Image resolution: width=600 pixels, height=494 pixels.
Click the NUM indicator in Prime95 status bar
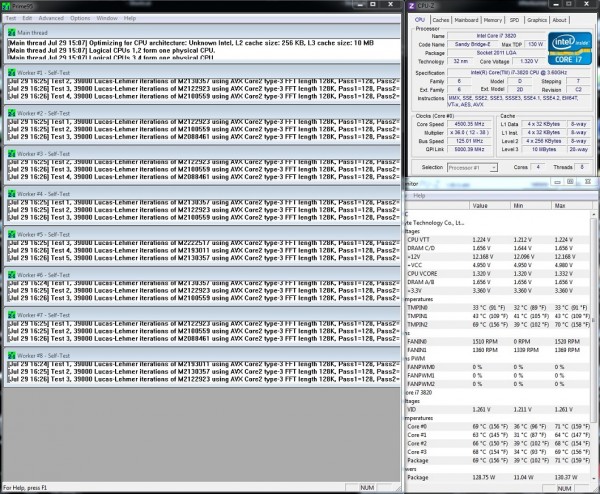click(x=367, y=487)
